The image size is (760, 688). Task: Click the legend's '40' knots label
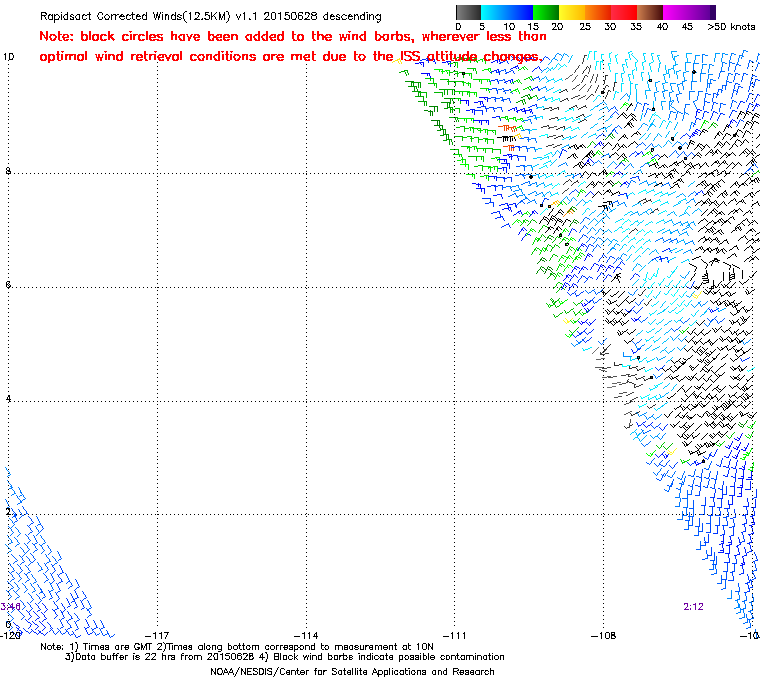coord(662,27)
